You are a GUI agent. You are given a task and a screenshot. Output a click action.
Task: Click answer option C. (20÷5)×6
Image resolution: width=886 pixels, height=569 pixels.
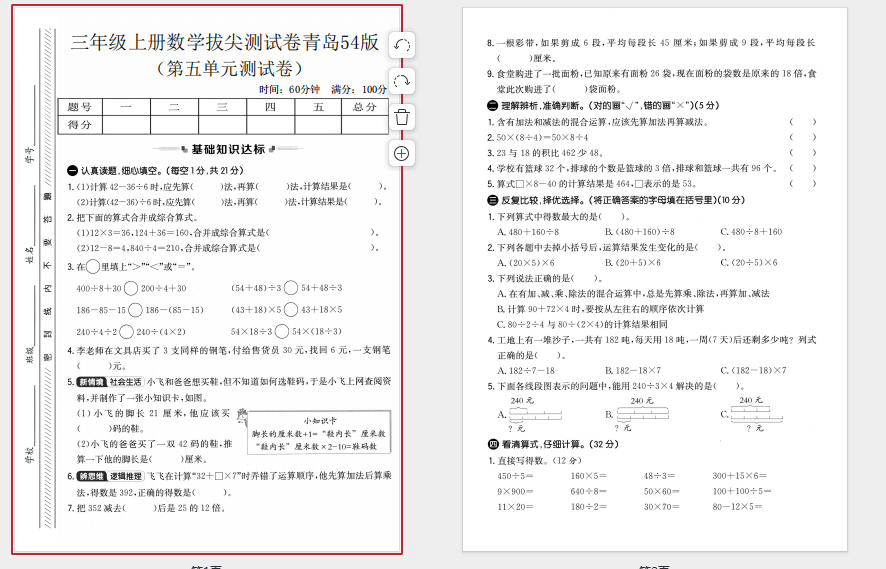click(x=748, y=262)
